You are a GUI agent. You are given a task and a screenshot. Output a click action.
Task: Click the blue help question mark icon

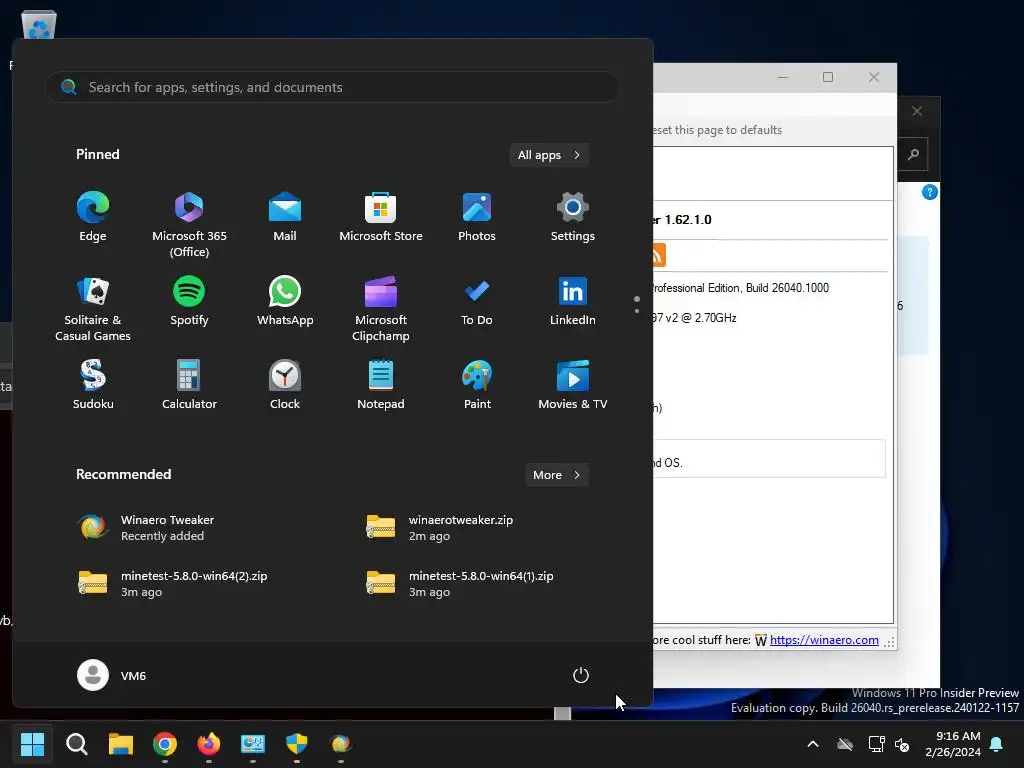tap(929, 192)
